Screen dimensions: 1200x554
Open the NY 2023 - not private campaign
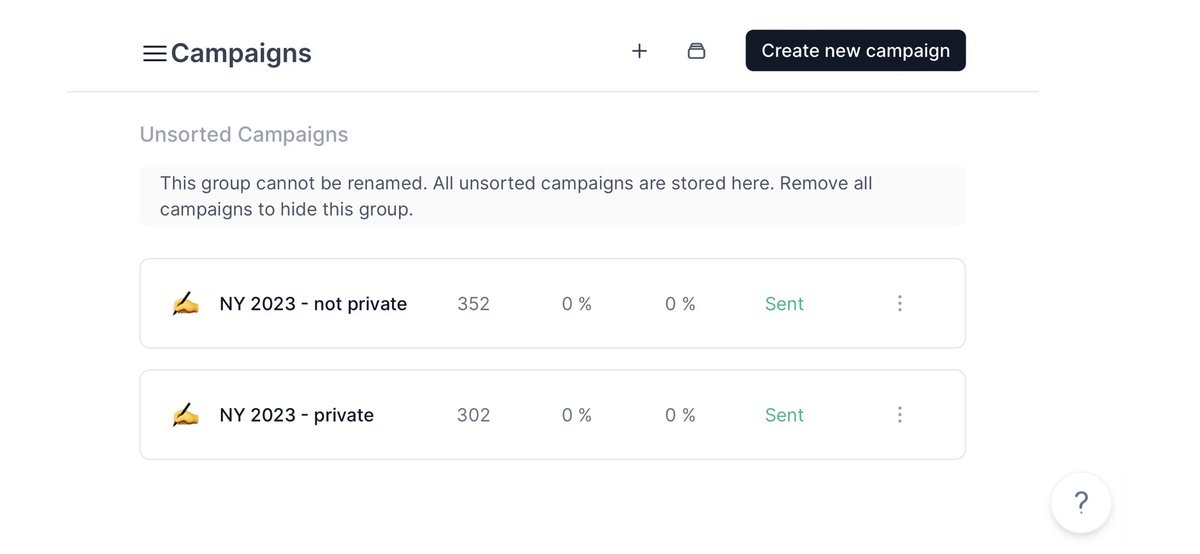pos(313,304)
